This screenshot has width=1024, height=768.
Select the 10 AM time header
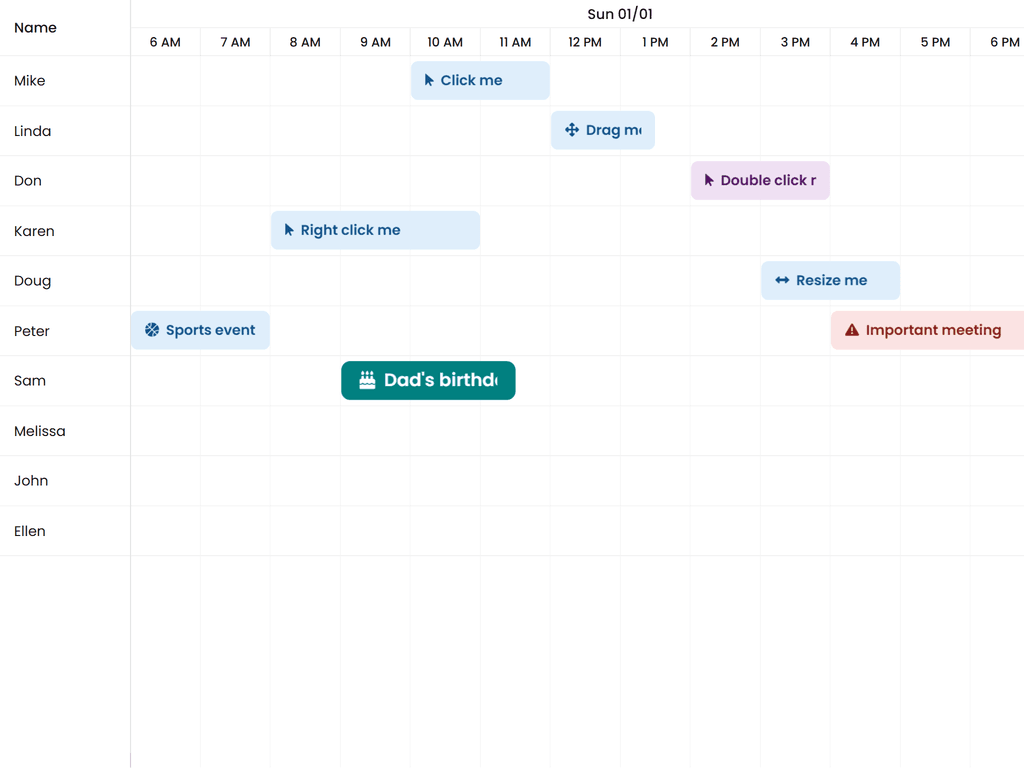[445, 42]
